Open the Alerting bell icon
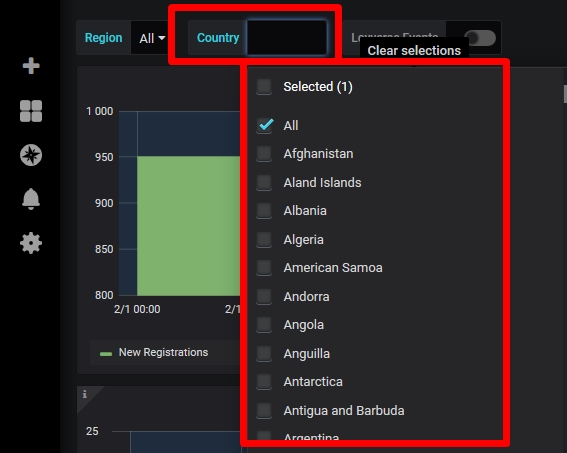 pos(31,199)
